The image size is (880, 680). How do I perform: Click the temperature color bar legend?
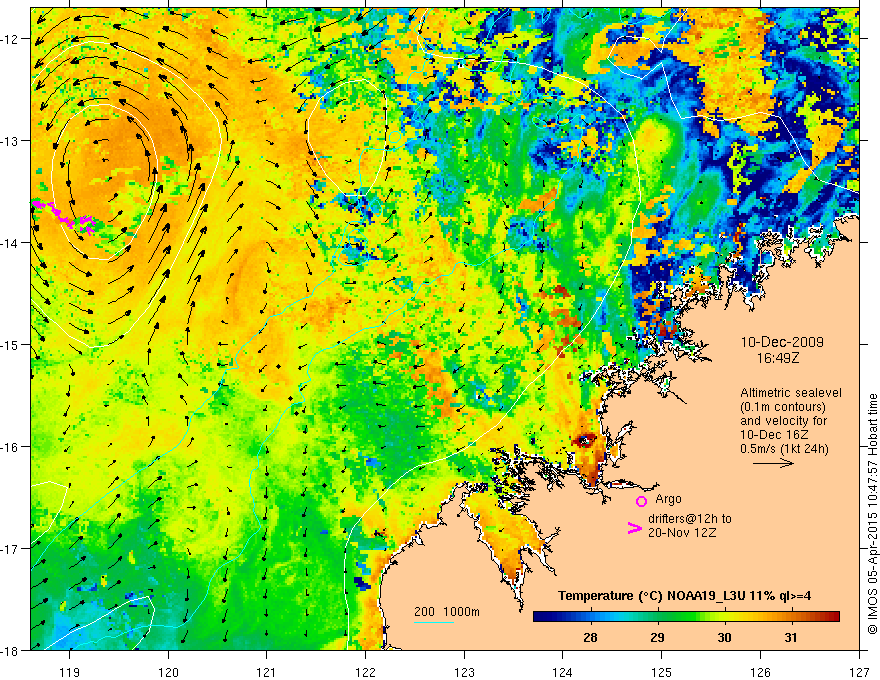point(686,617)
